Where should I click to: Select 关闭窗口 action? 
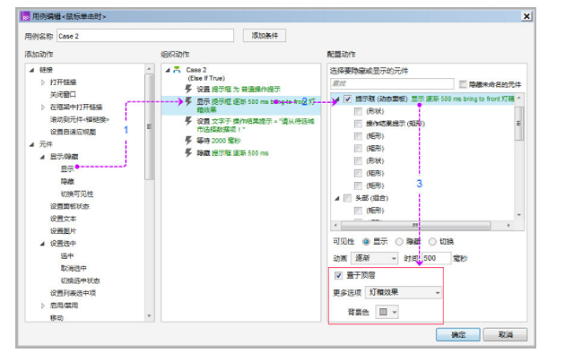[63, 95]
